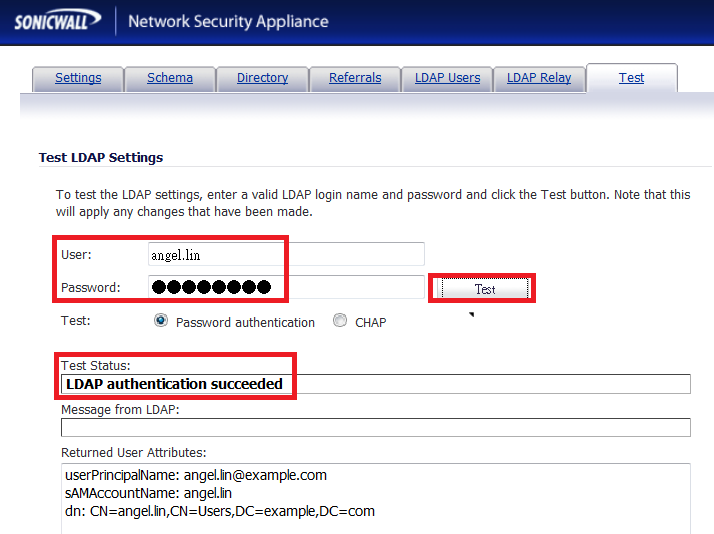Select Password authentication radio button
Viewport: 714px width, 534px height.
pyautogui.click(x=160, y=321)
